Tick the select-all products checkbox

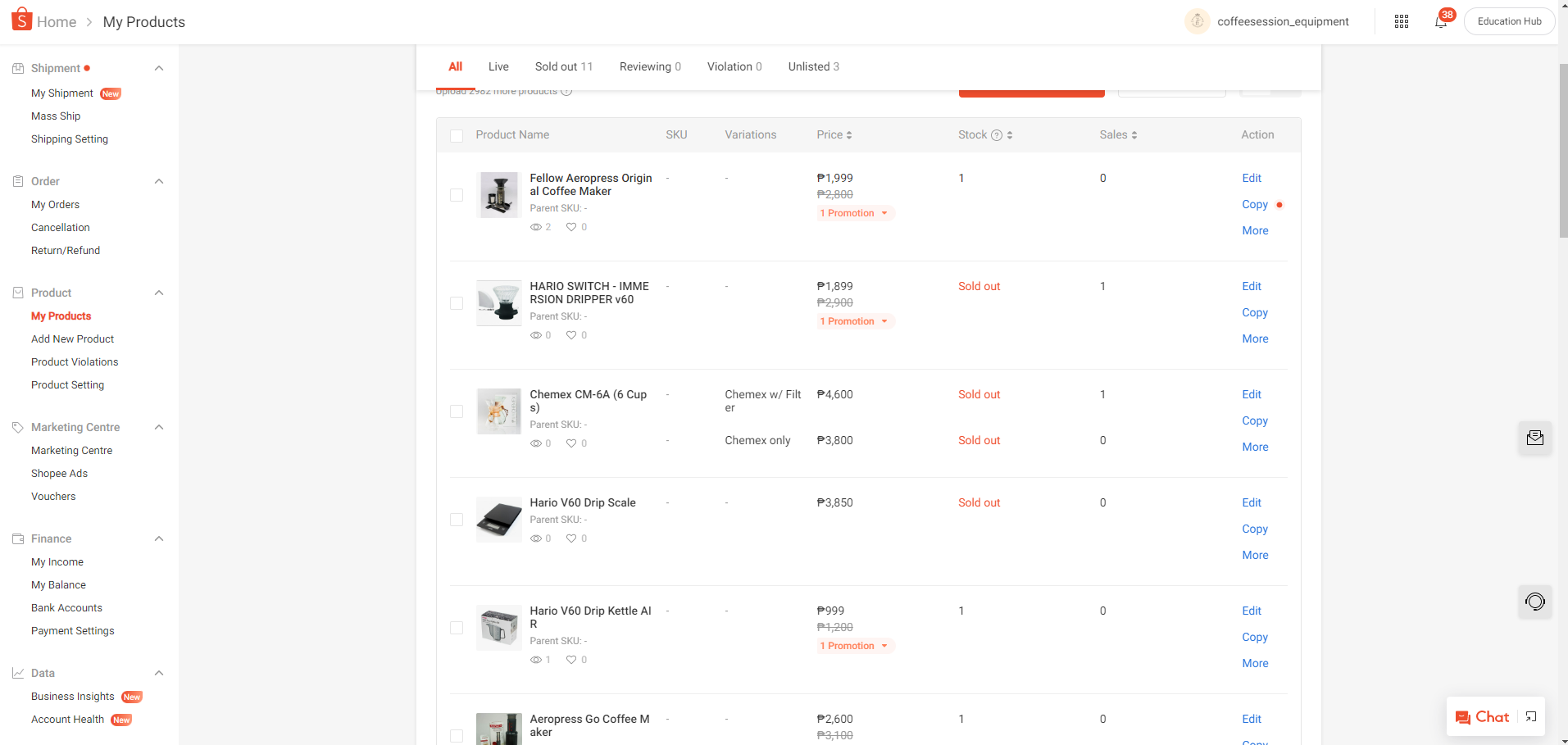pos(457,136)
